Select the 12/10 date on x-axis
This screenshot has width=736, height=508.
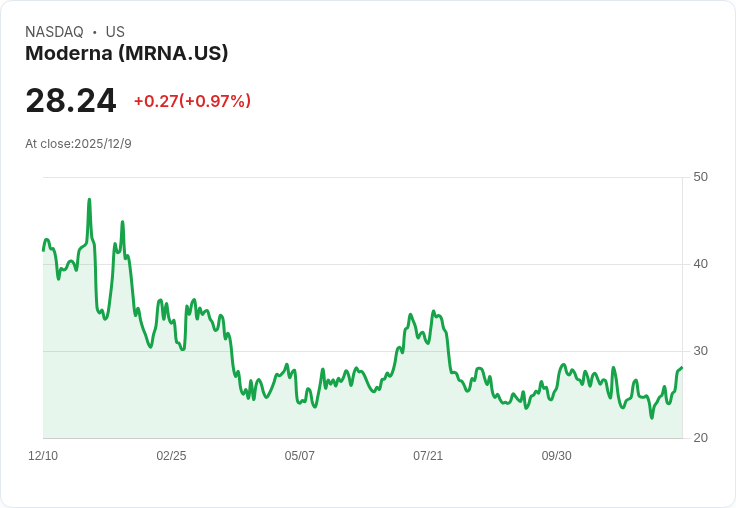tap(43, 456)
